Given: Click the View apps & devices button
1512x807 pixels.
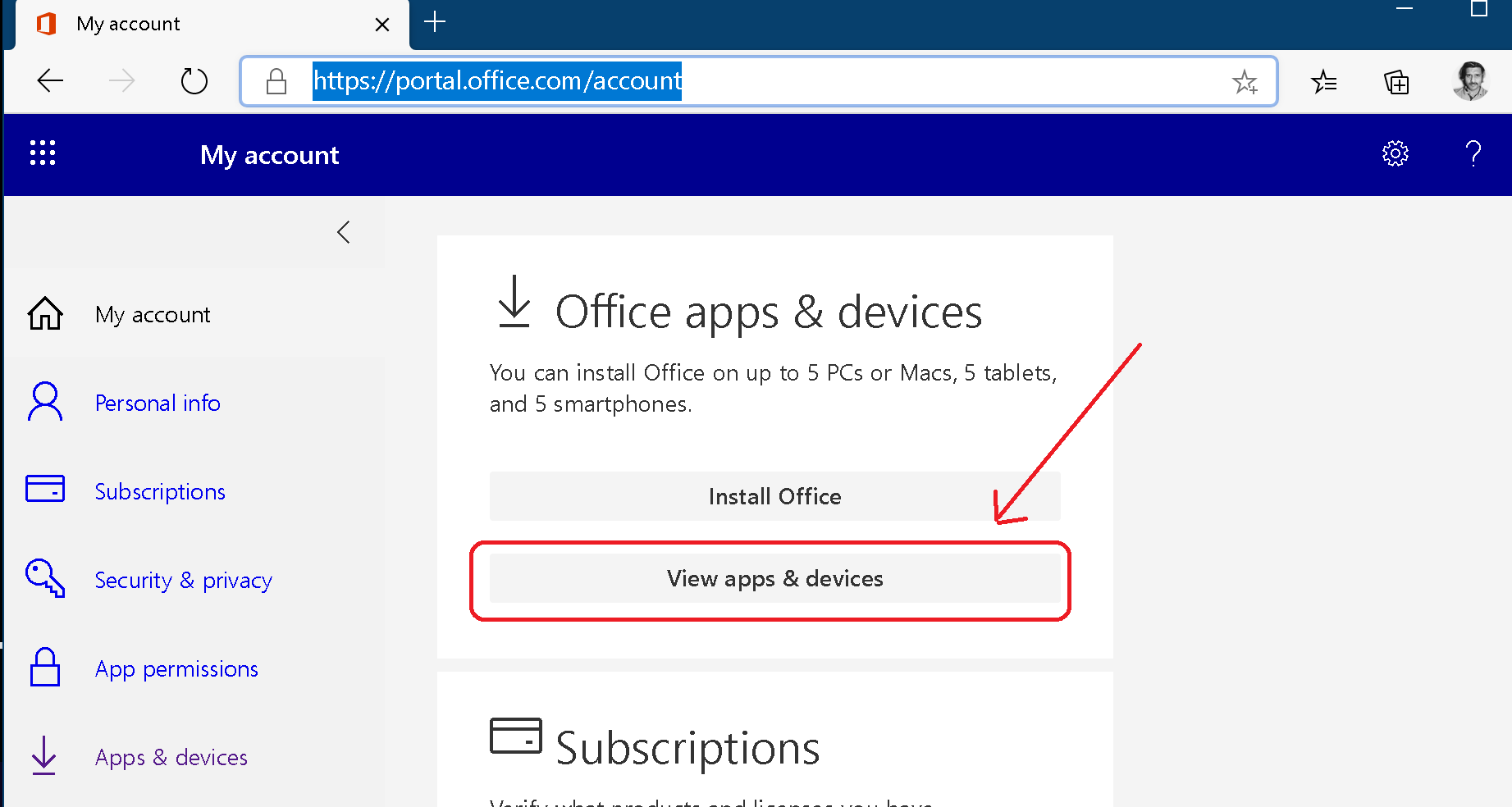Looking at the screenshot, I should pyautogui.click(x=774, y=578).
